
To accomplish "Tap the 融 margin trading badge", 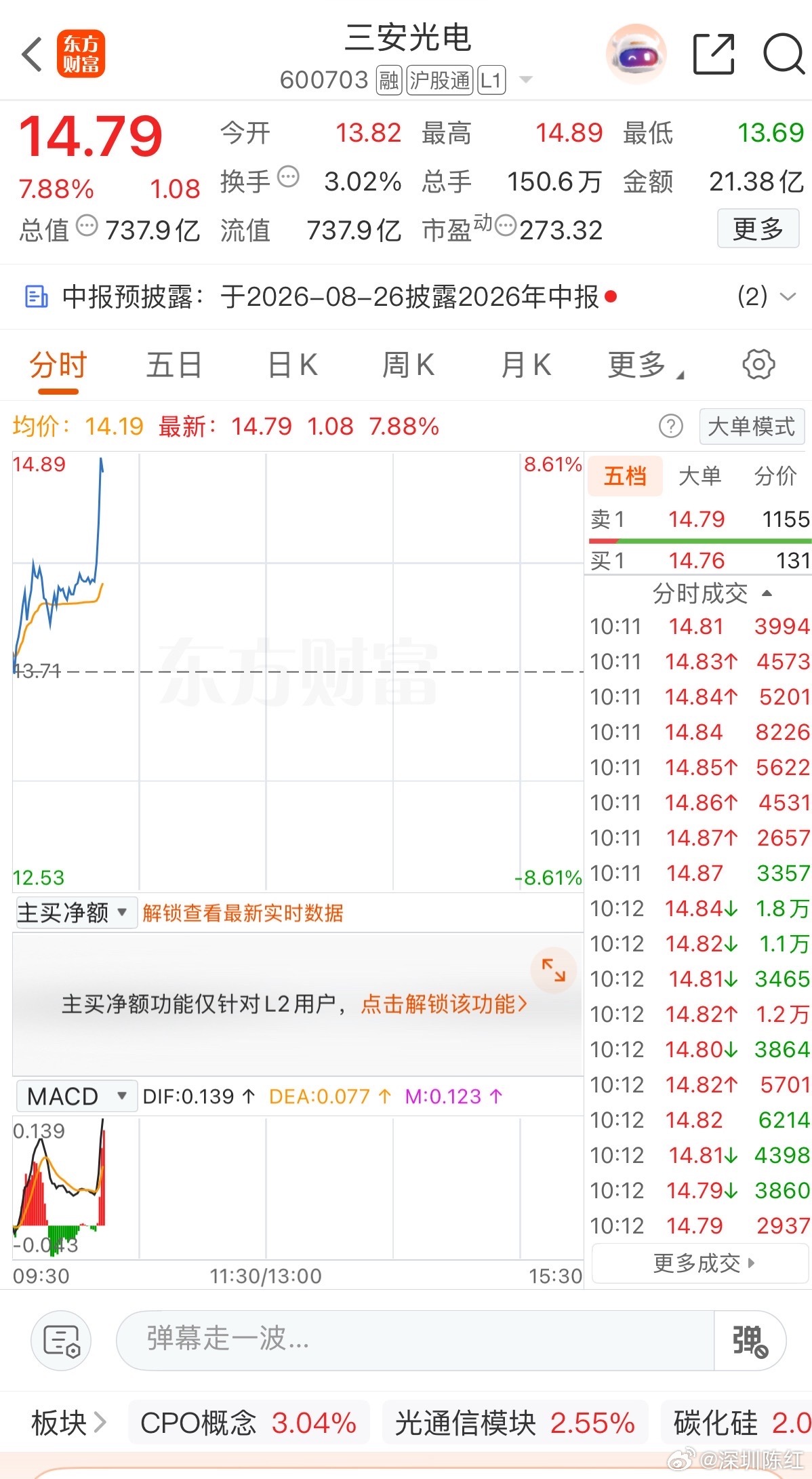I will pos(389,81).
